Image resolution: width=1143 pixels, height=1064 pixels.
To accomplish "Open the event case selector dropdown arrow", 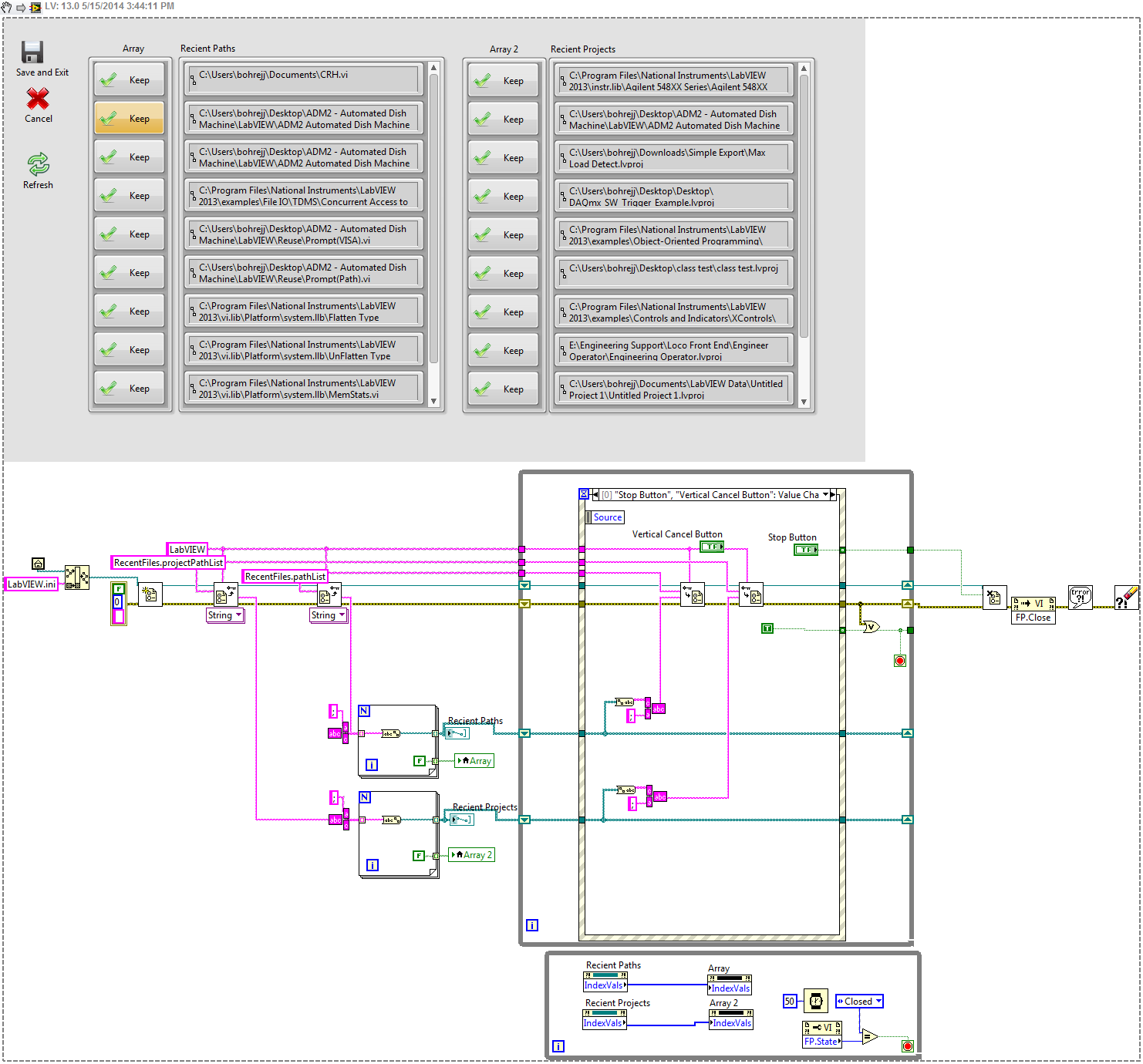I will point(825,495).
